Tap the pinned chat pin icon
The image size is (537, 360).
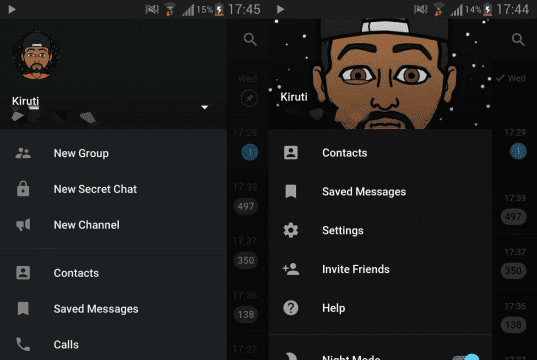tap(249, 98)
